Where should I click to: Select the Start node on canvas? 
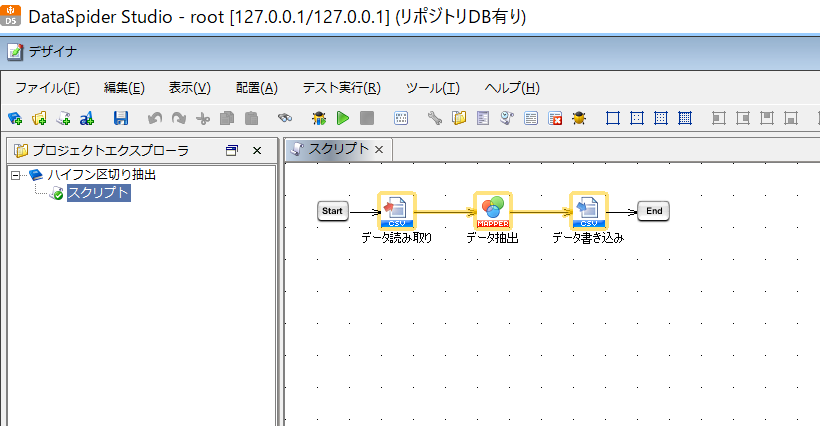[333, 211]
